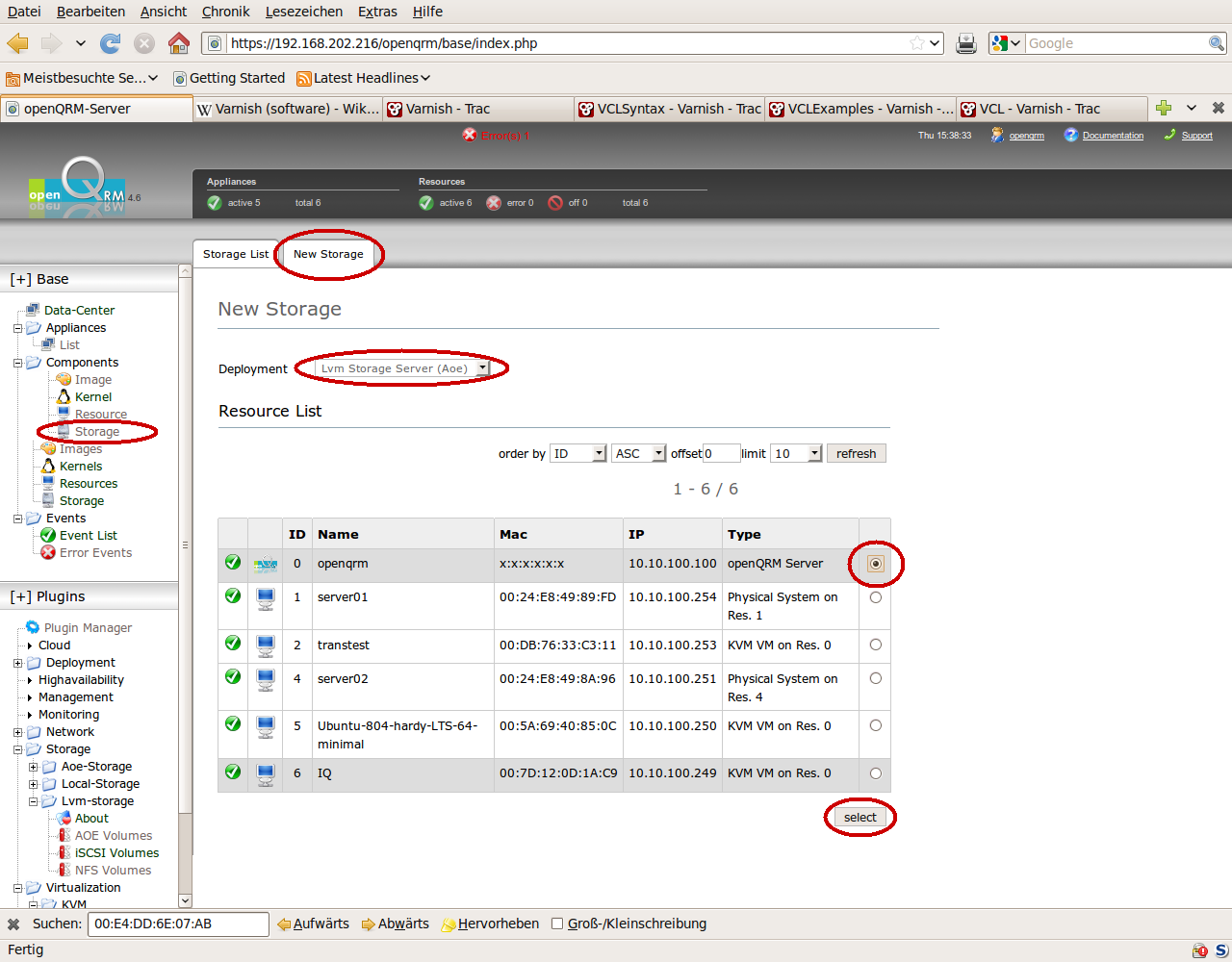
Task: Open the Documentation link in header
Action: pyautogui.click(x=1113, y=136)
